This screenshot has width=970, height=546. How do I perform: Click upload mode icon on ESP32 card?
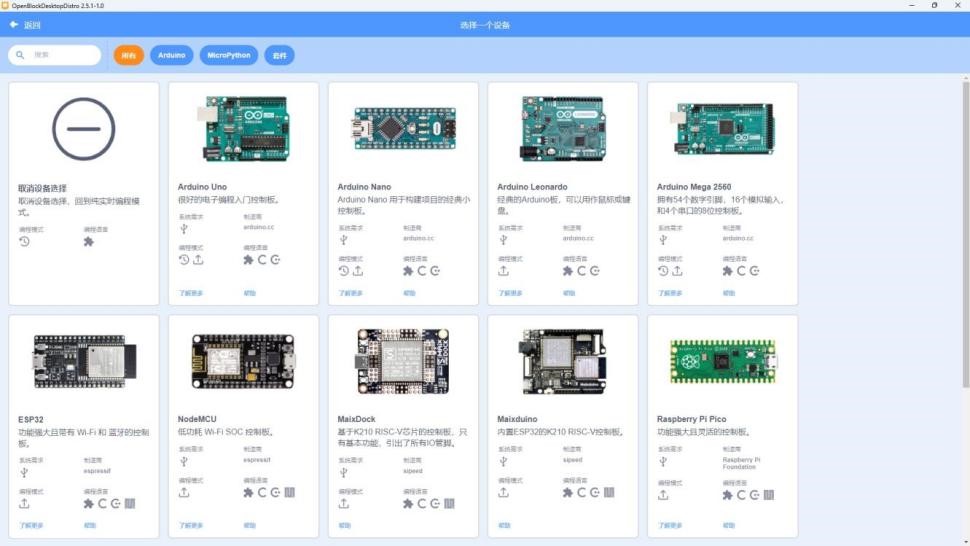[24, 503]
